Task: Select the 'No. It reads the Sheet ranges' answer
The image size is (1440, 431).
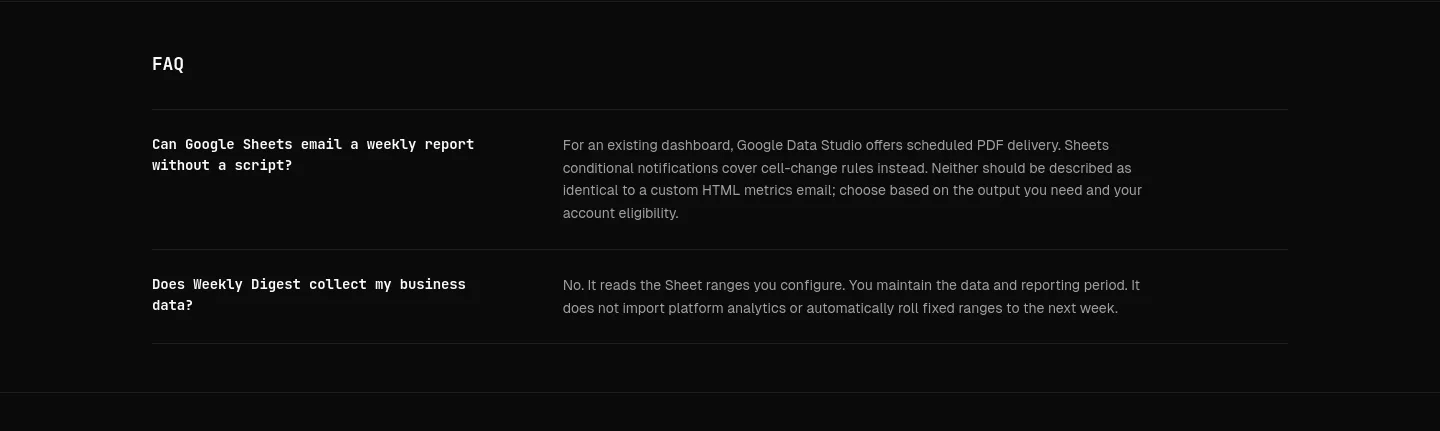Action: tap(851, 297)
